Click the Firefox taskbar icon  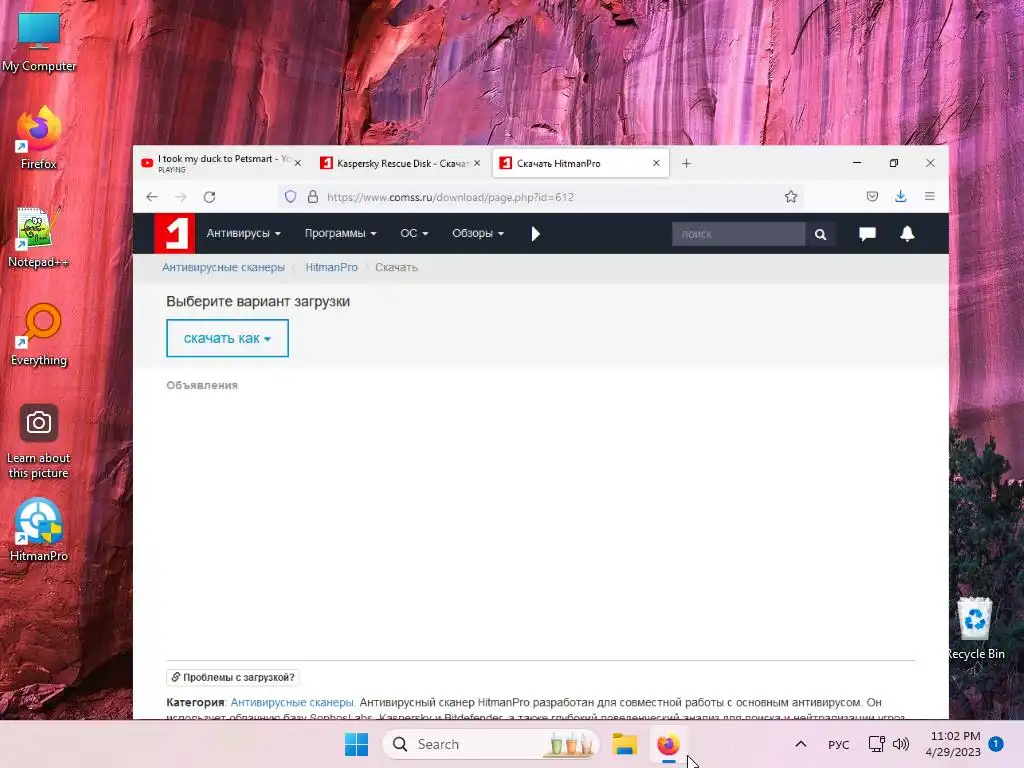click(x=668, y=744)
